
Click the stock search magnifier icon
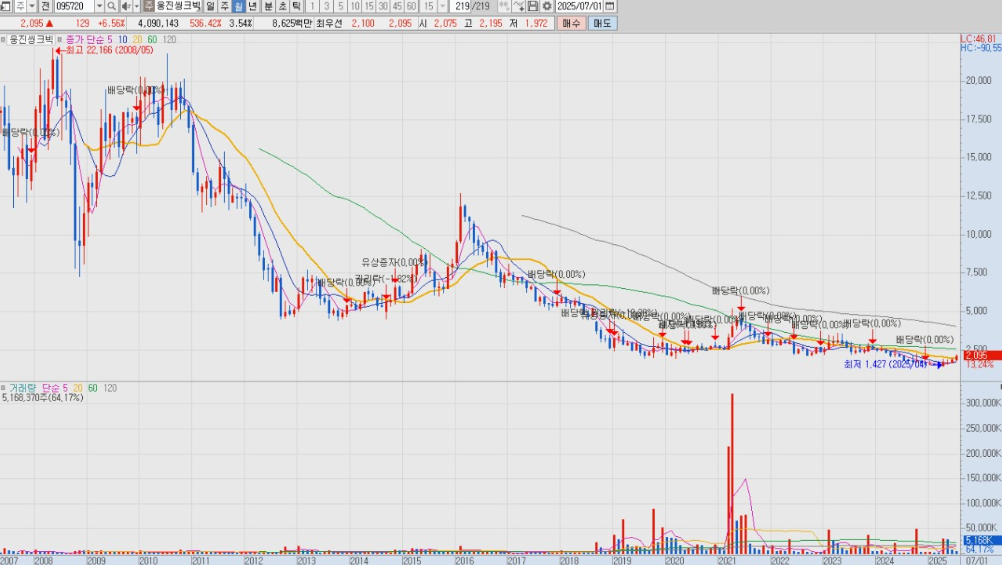coord(112,6)
